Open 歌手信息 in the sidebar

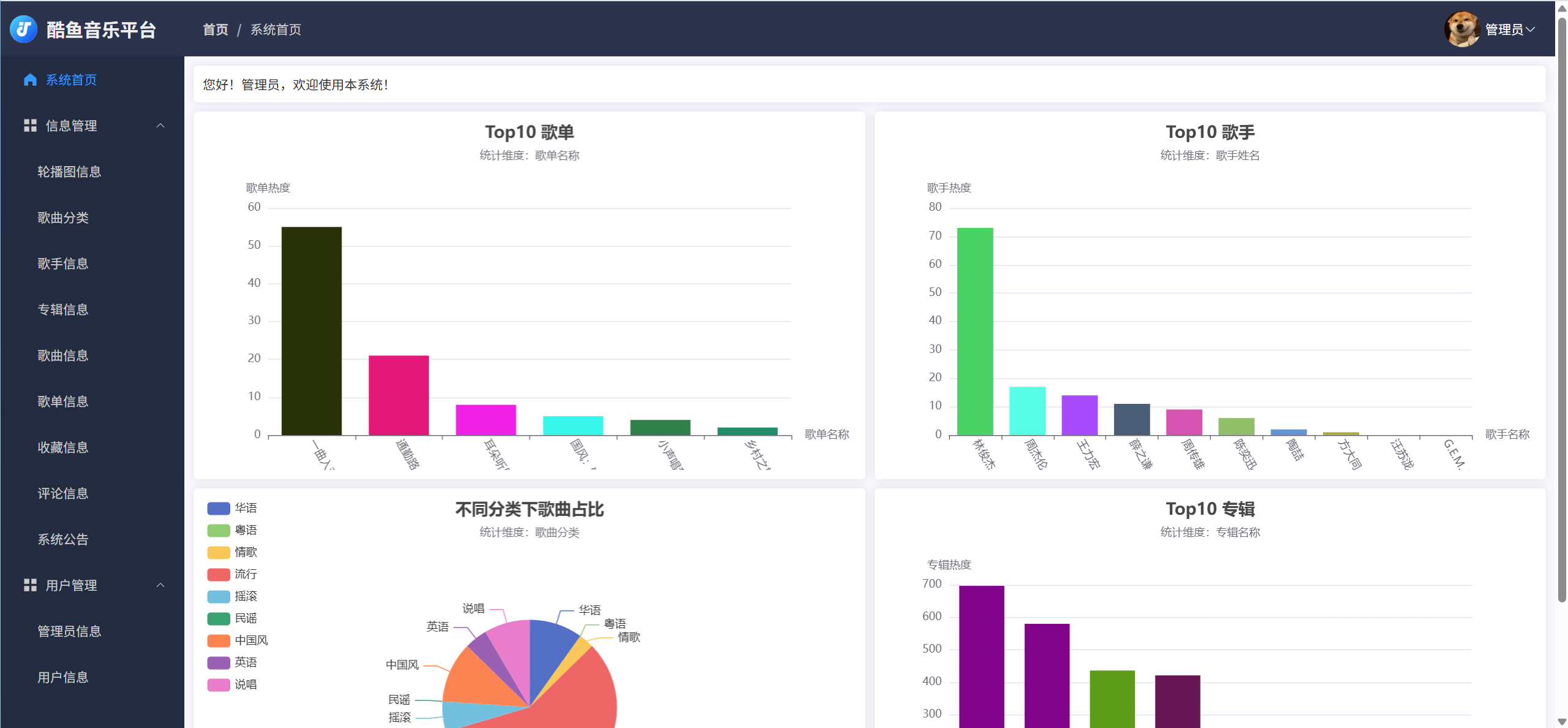pyautogui.click(x=62, y=264)
